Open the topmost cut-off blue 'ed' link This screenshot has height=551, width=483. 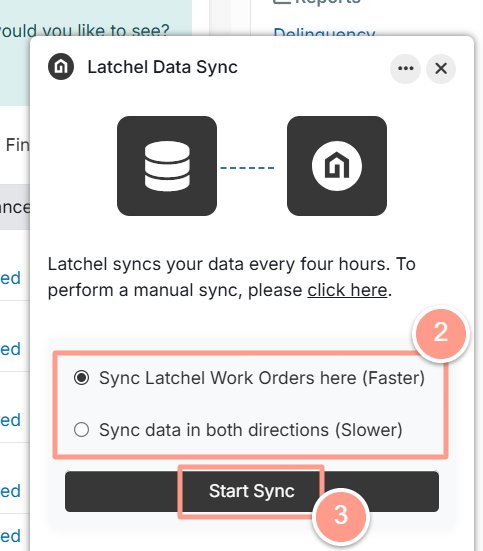[x=10, y=278]
